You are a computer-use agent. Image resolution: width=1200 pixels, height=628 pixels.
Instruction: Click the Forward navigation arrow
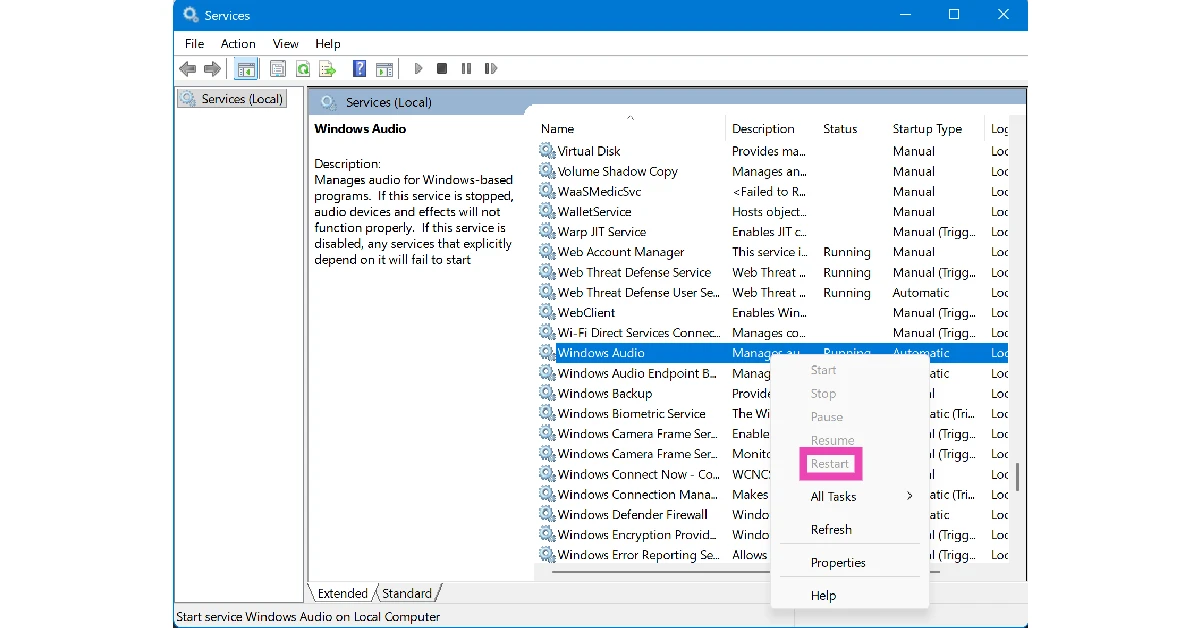pos(212,68)
